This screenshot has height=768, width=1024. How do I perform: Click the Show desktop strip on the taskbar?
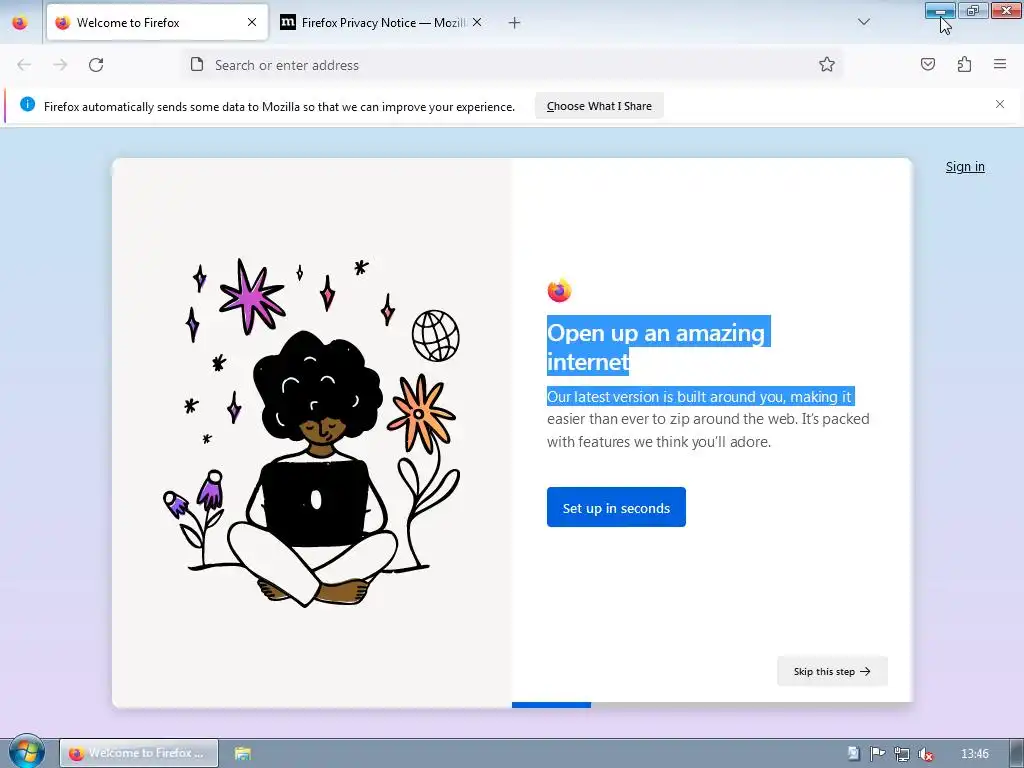[x=1017, y=753]
